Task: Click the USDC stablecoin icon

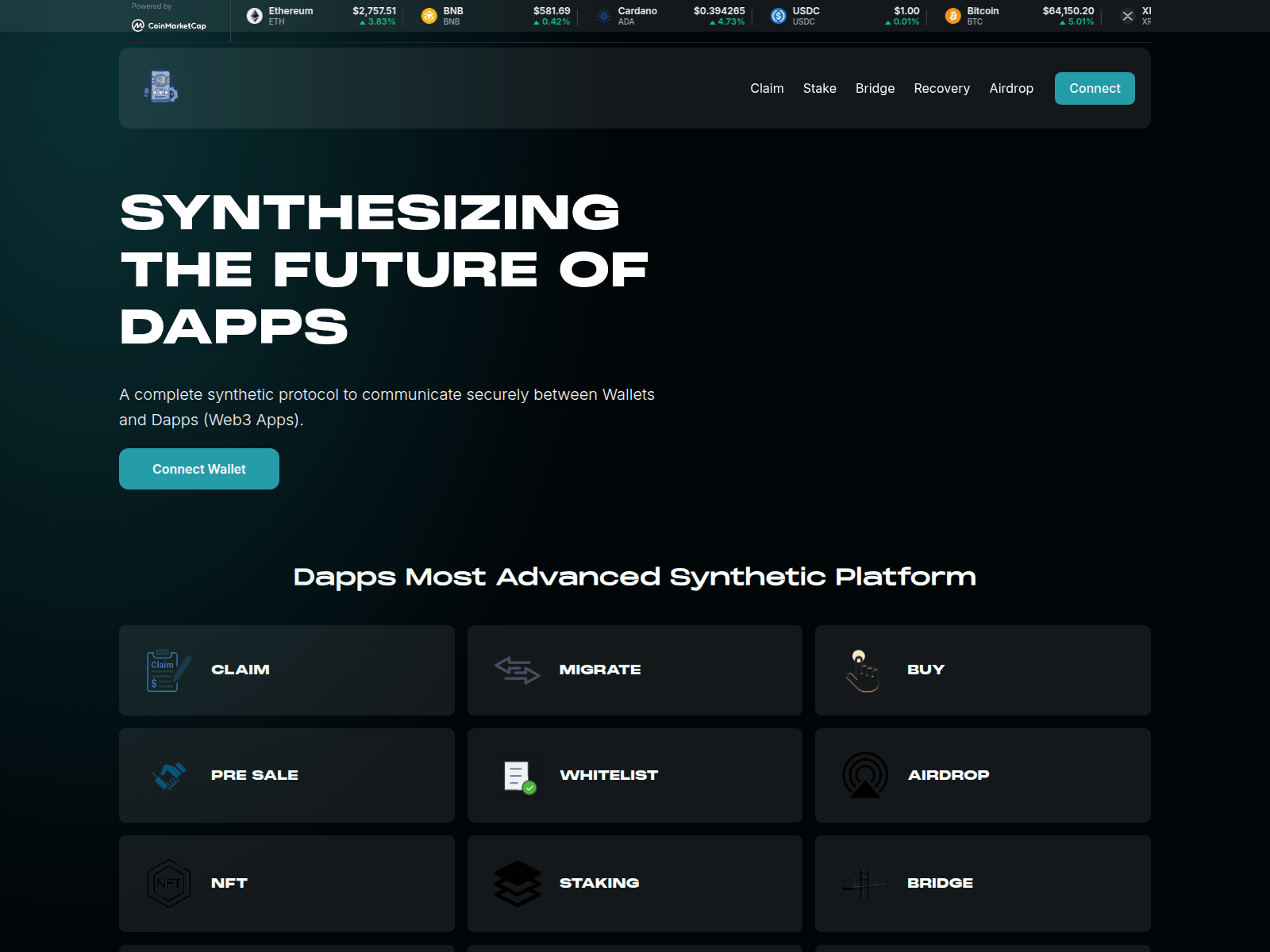Action: point(776,15)
